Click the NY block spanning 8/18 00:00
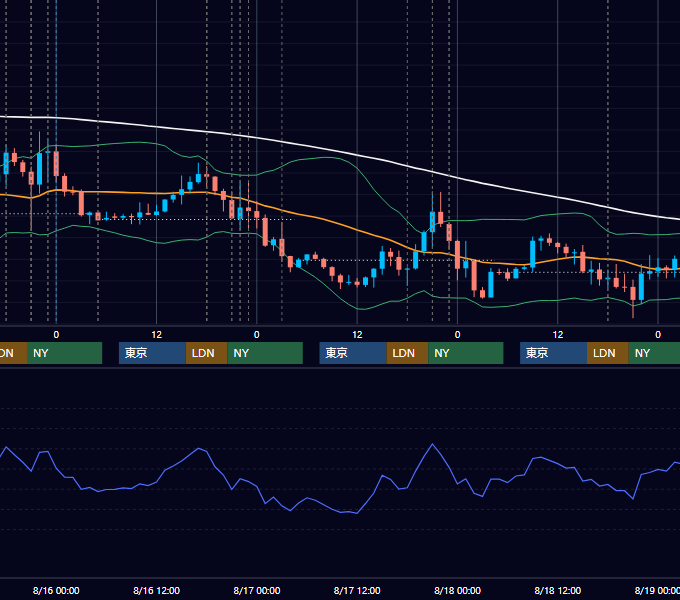Image resolution: width=680 pixels, height=600 pixels. pos(466,353)
